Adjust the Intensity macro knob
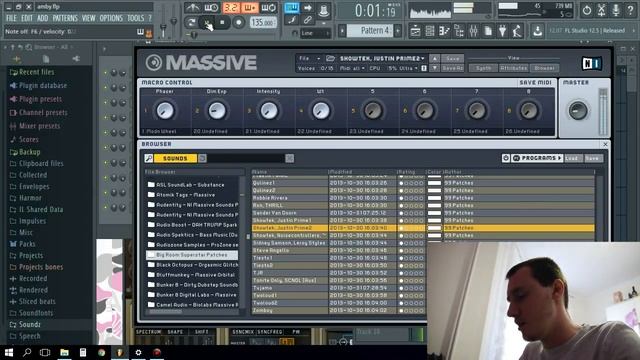This screenshot has height=360, width=640. pos(269,111)
